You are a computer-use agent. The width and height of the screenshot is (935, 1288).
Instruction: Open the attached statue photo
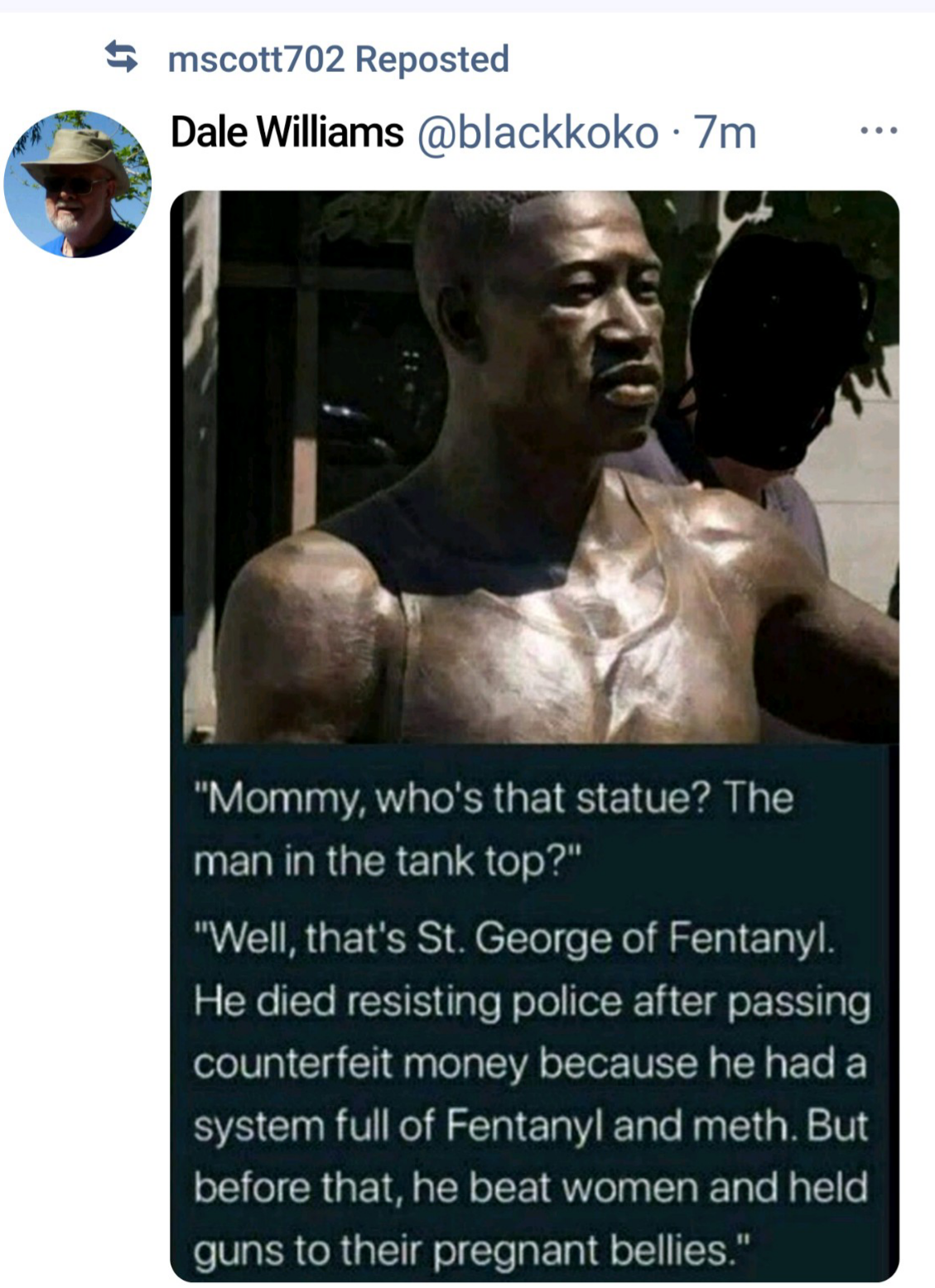pos(535,467)
